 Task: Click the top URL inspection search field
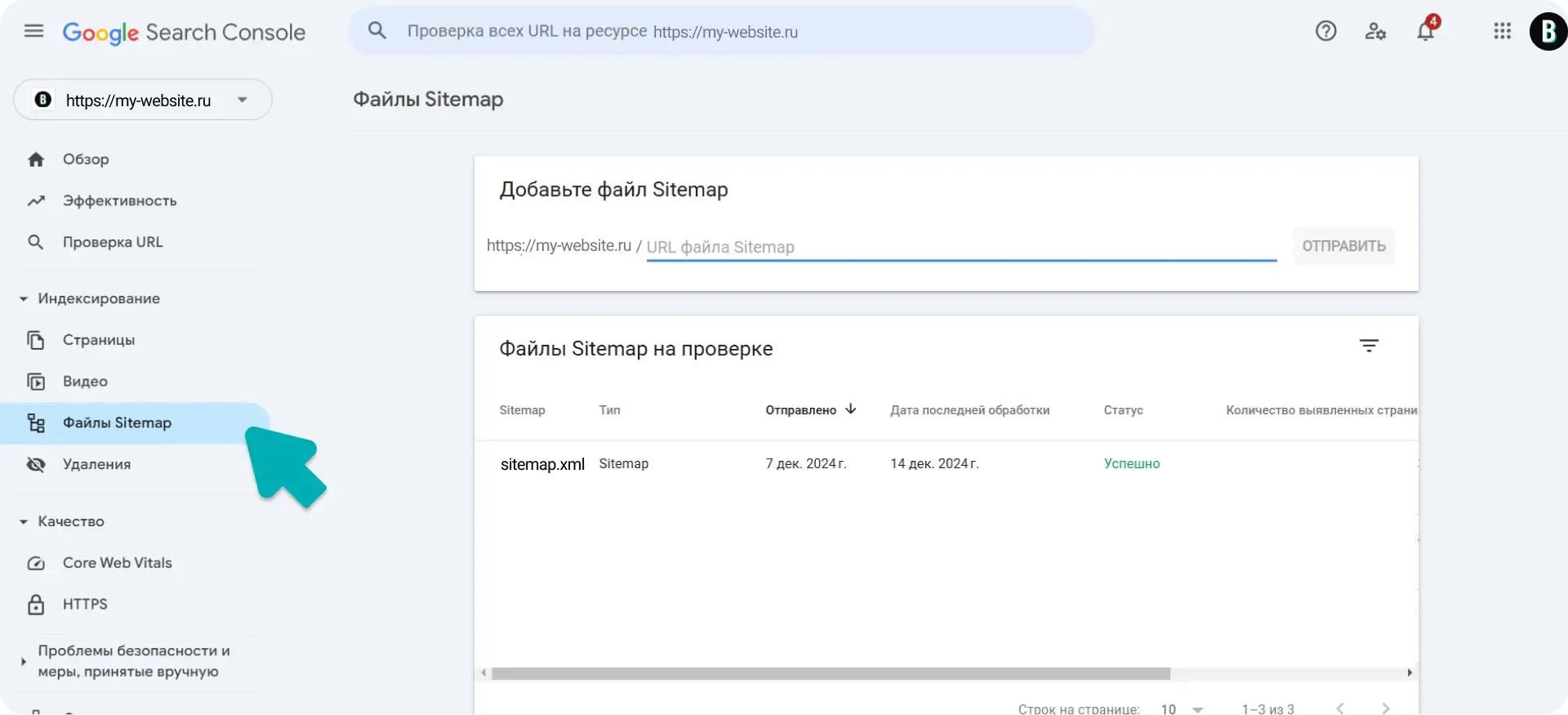[721, 31]
